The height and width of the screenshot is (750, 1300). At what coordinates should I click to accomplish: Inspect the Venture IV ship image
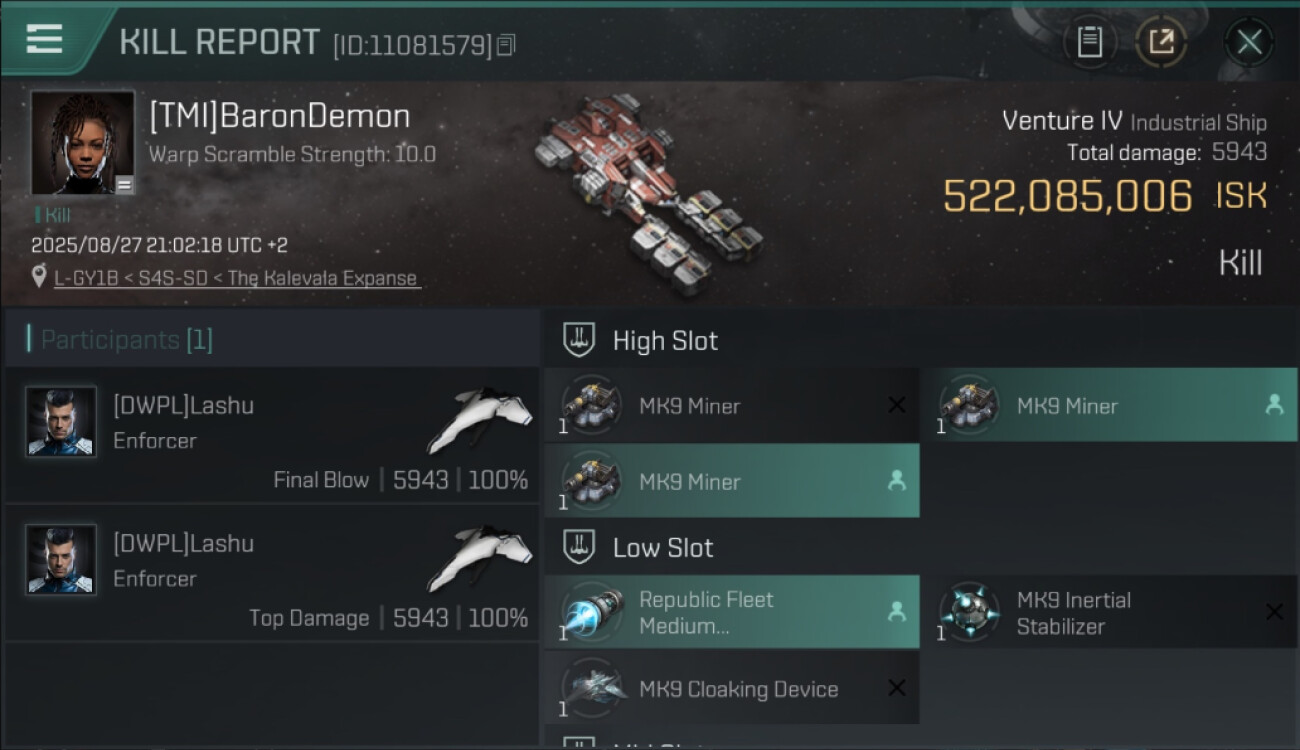point(648,195)
